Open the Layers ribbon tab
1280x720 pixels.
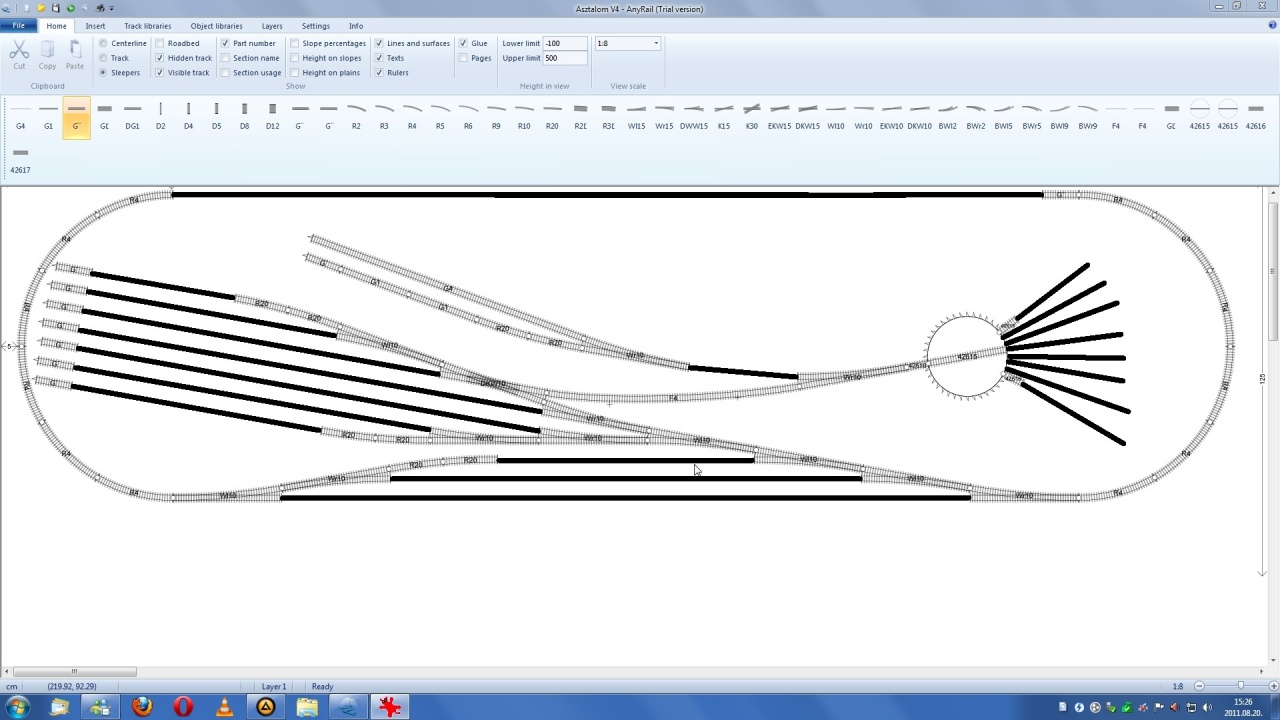point(271,26)
